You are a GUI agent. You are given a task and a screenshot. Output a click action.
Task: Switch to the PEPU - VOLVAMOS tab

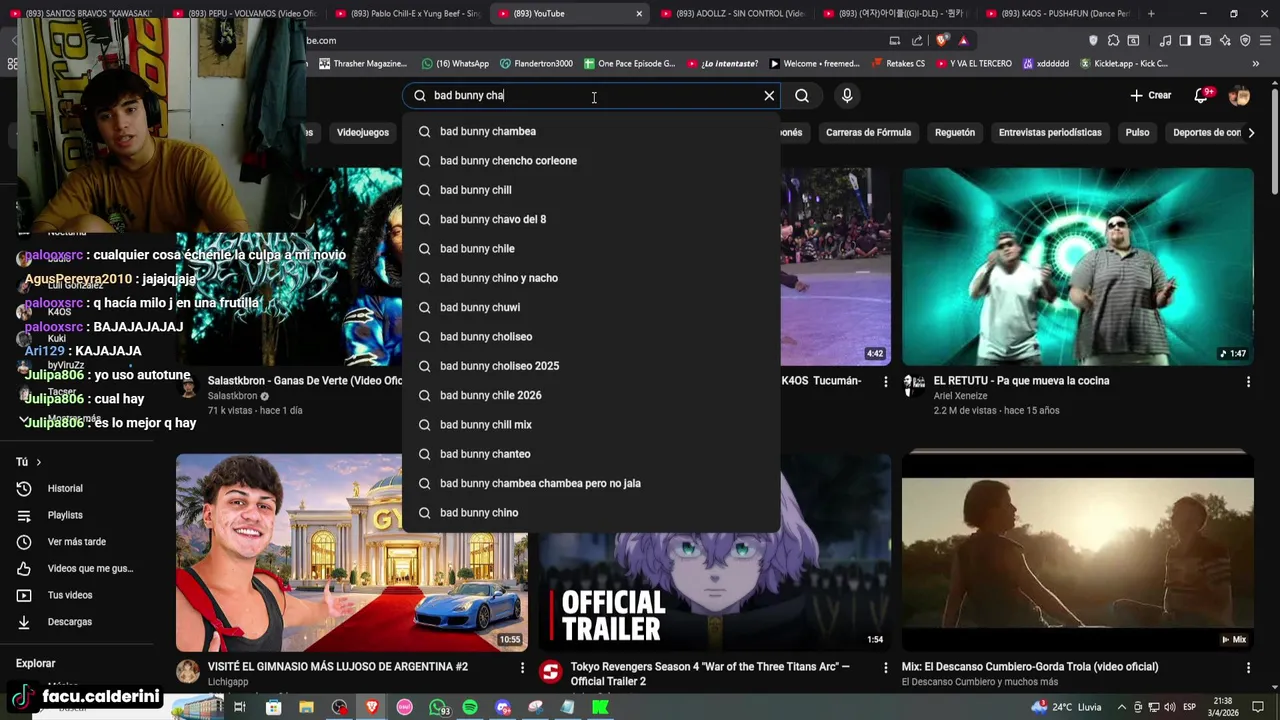pyautogui.click(x=245, y=14)
